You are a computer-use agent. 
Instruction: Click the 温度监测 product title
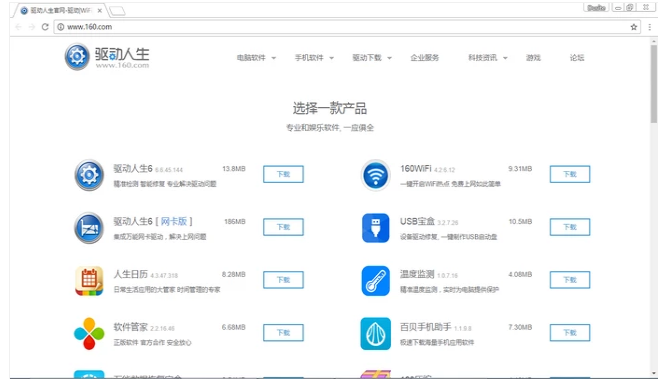(417, 274)
